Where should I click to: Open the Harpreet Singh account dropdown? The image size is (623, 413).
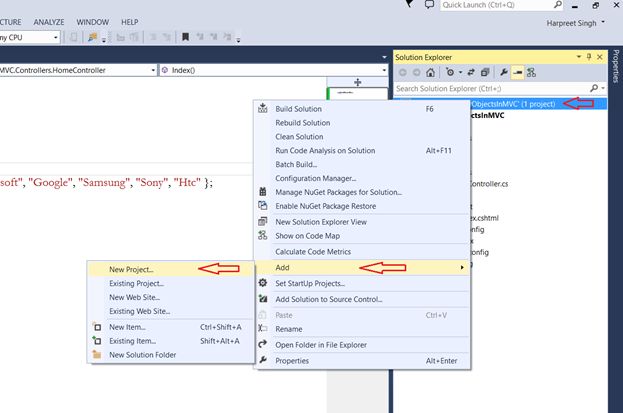point(603,22)
